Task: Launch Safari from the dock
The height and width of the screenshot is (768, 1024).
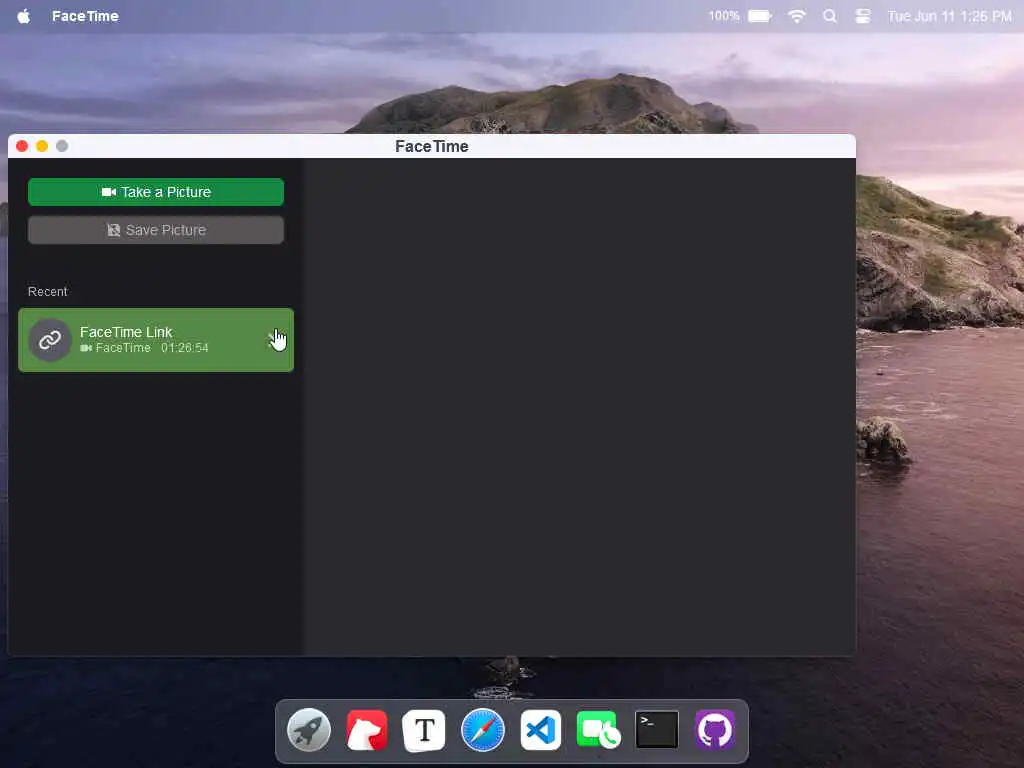Action: click(483, 729)
